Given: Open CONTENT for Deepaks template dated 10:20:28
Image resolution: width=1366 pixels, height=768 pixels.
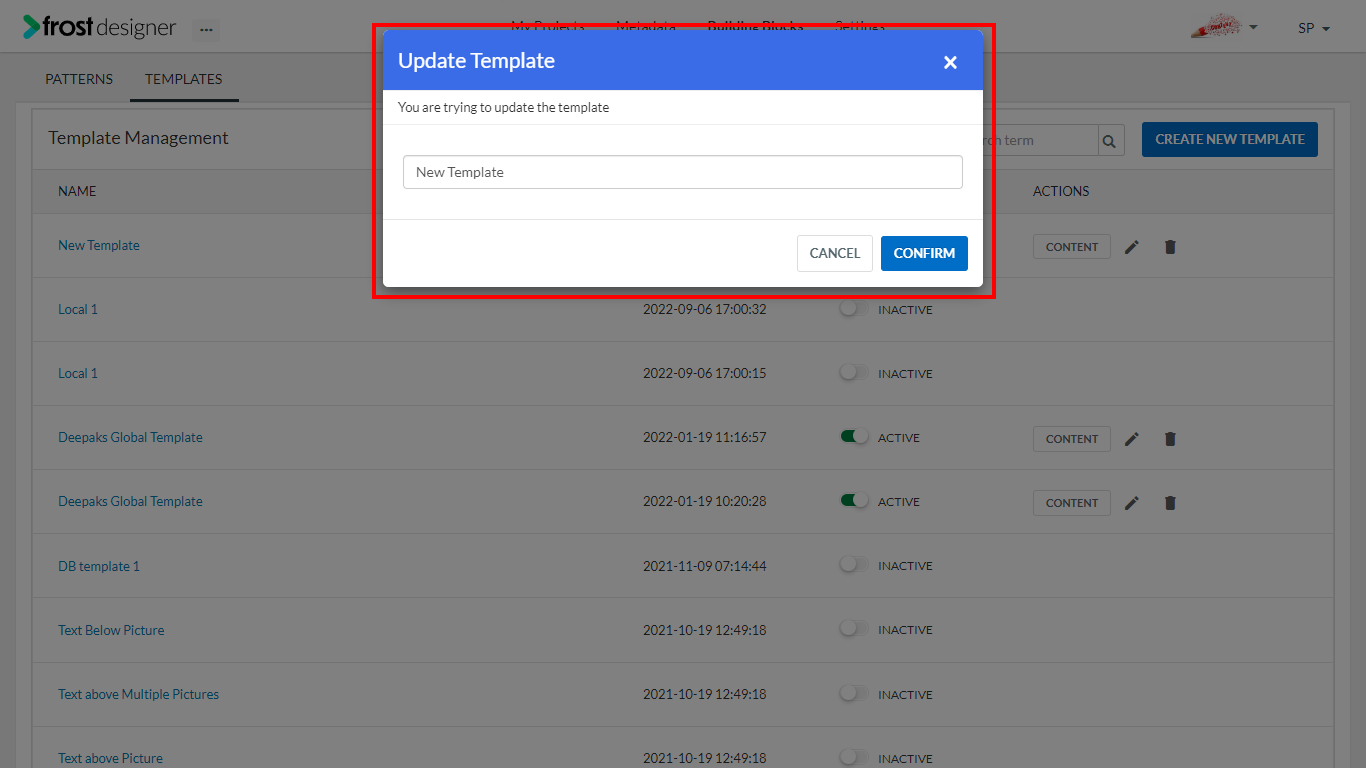Looking at the screenshot, I should click(1072, 503).
